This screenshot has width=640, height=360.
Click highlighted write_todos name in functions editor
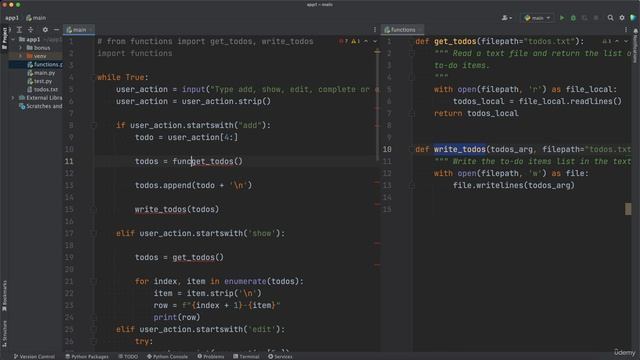tap(460, 149)
